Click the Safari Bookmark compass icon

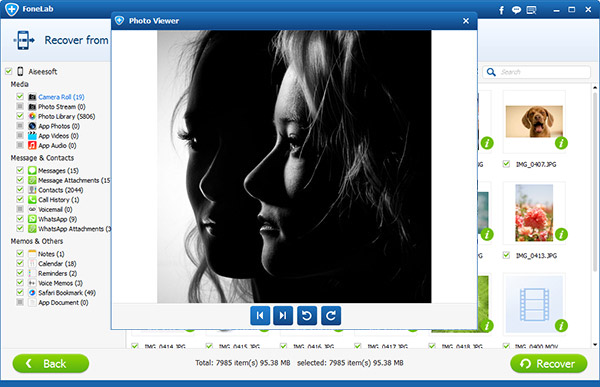(33, 292)
